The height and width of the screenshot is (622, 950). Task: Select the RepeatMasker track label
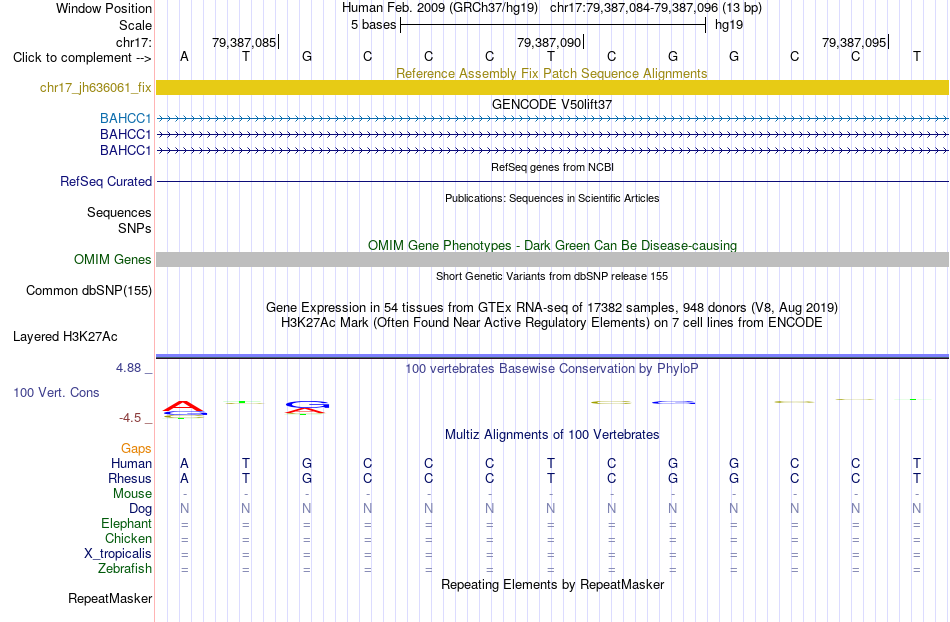click(110, 598)
